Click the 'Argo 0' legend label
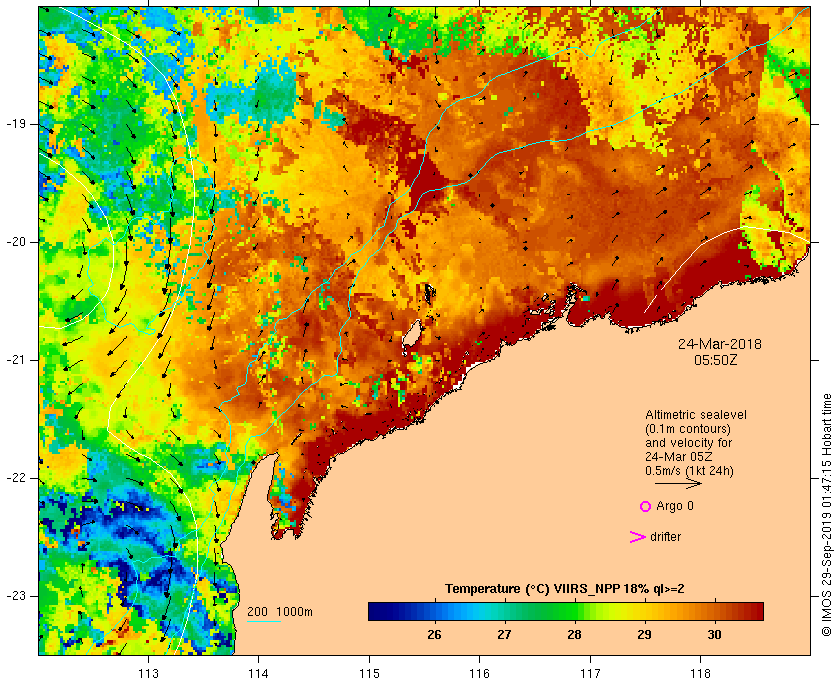Screen dimensions: 840x680 674,506
